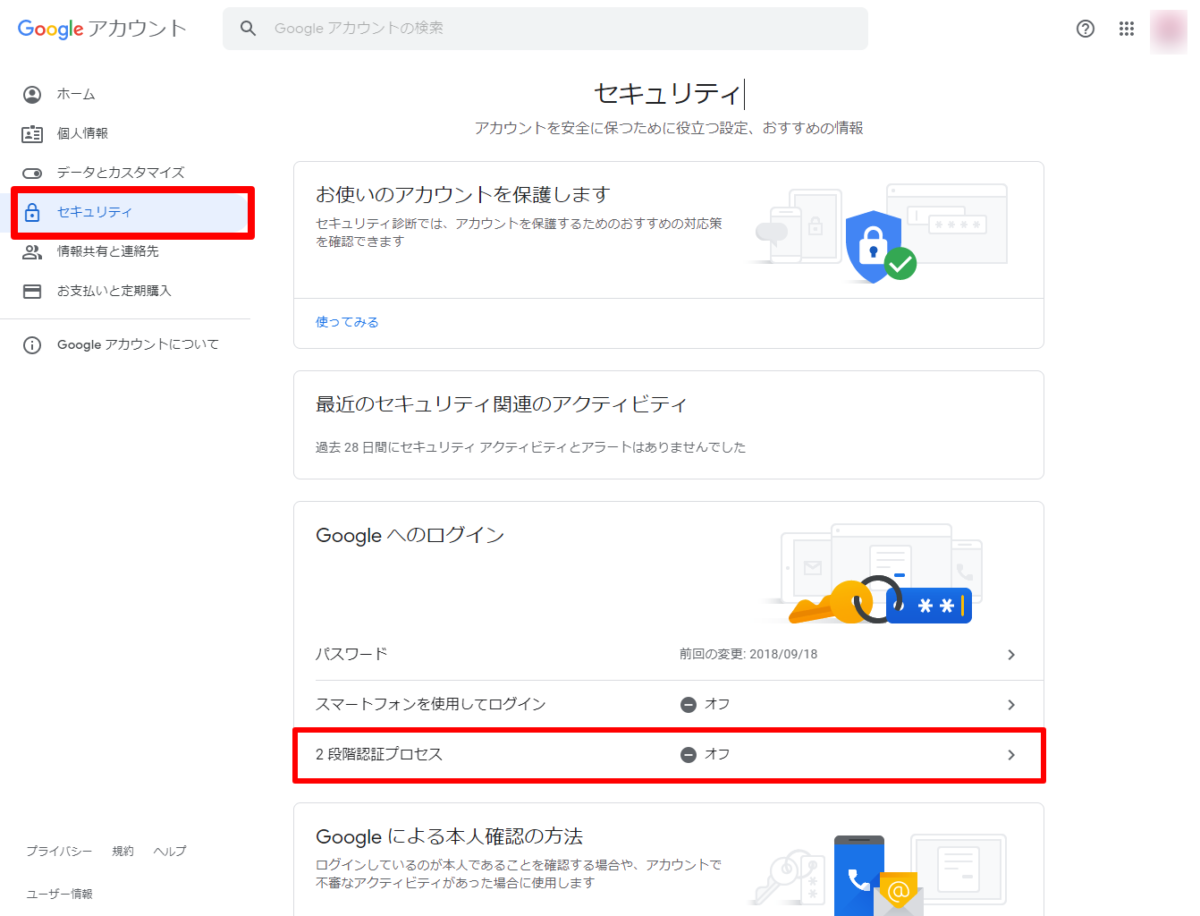Click the Google へのログイン heading
Image resolution: width=1200 pixels, height=916 pixels.
410,535
